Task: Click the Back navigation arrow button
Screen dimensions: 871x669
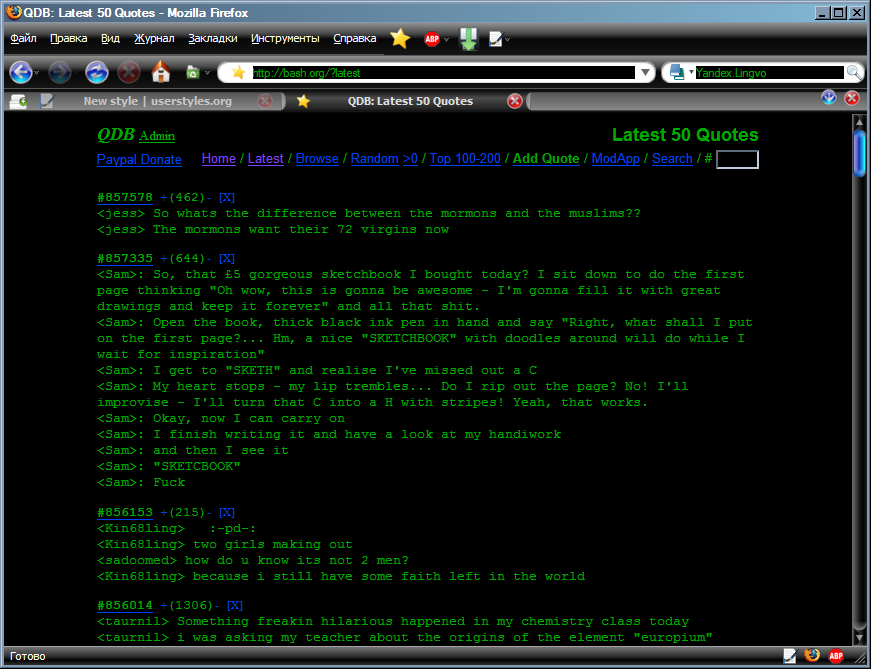Action: [20, 72]
